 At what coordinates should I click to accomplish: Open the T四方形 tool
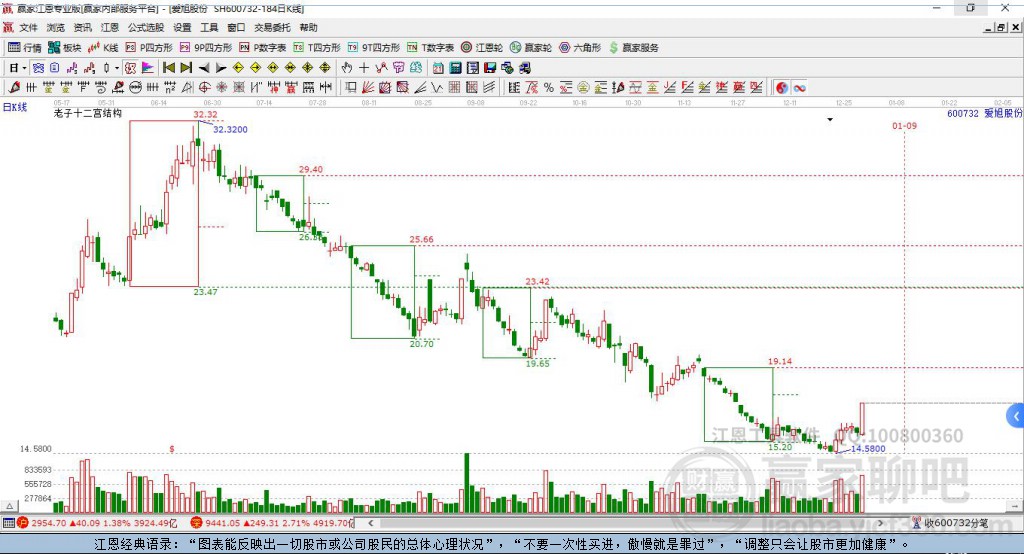coord(317,48)
